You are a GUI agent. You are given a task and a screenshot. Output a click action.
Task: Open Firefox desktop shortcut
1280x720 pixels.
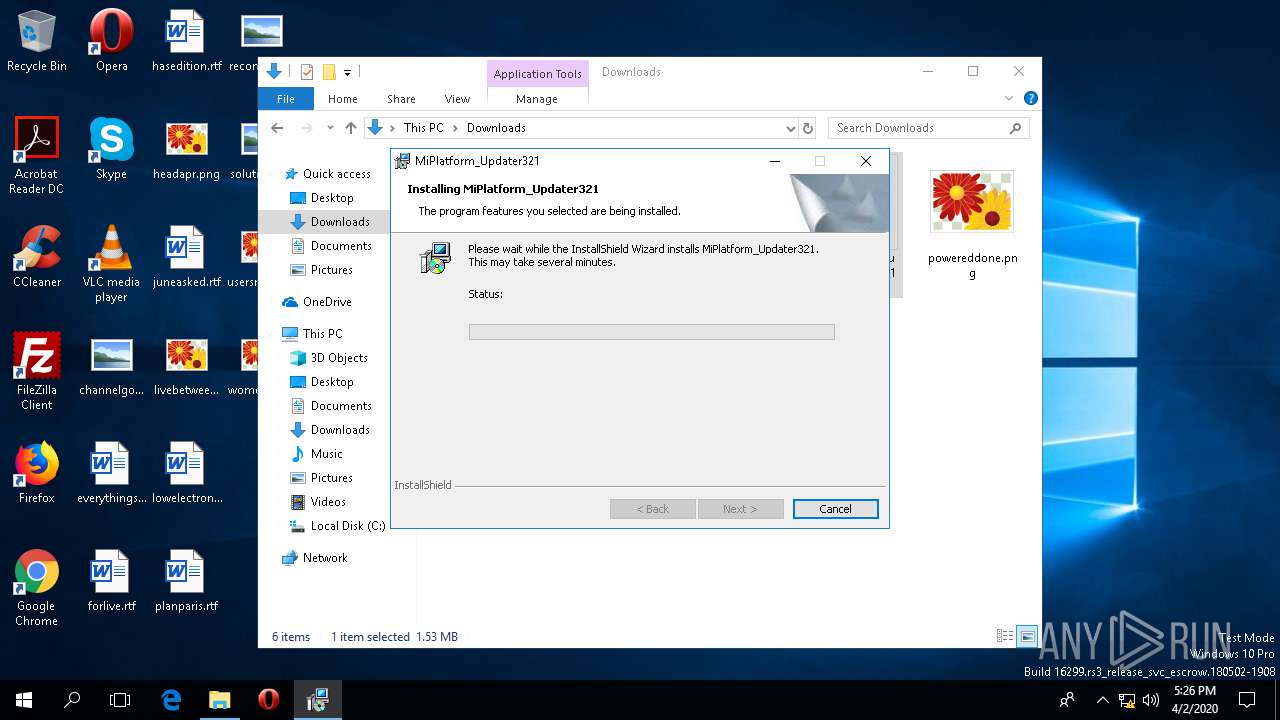[x=37, y=472]
